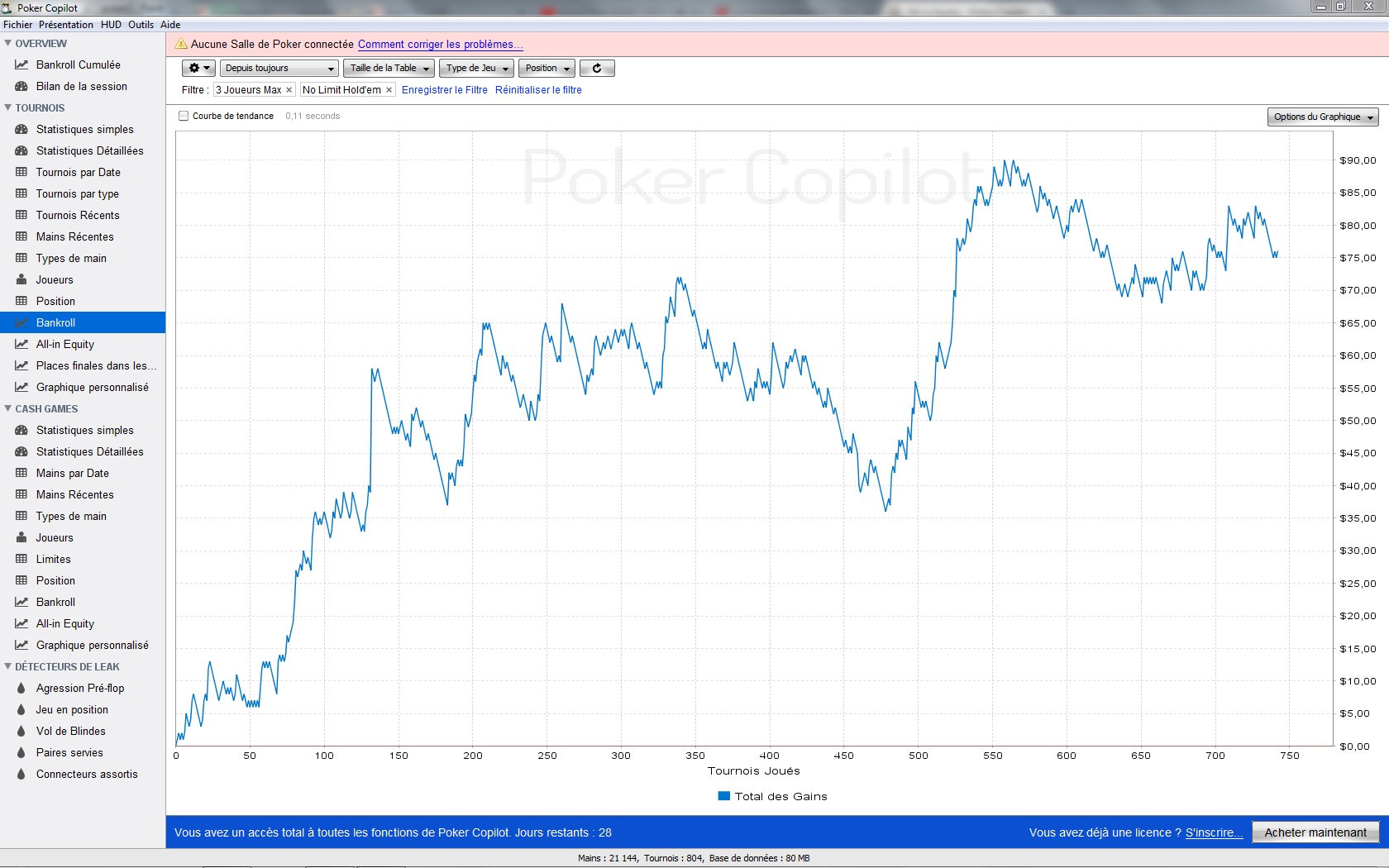Remove the 3 Joueurs Max filter

(x=289, y=90)
